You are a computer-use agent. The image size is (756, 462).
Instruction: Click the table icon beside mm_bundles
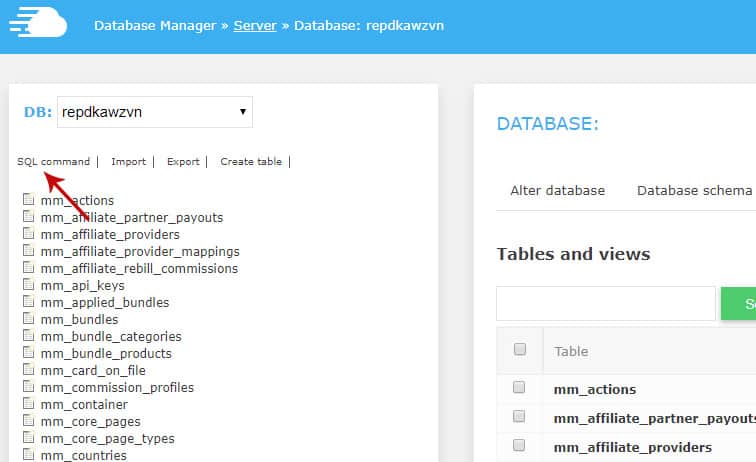click(29, 320)
